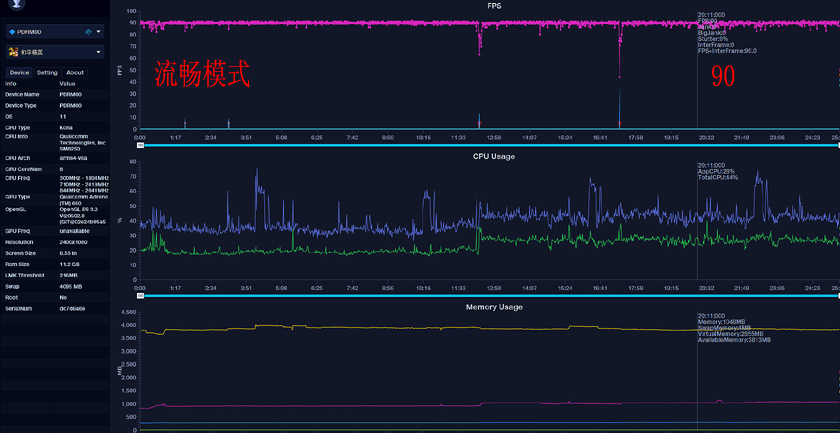Screen dimensions: 840x433
Task: Click the TotalCPU:44% readout
Action: click(x=718, y=177)
